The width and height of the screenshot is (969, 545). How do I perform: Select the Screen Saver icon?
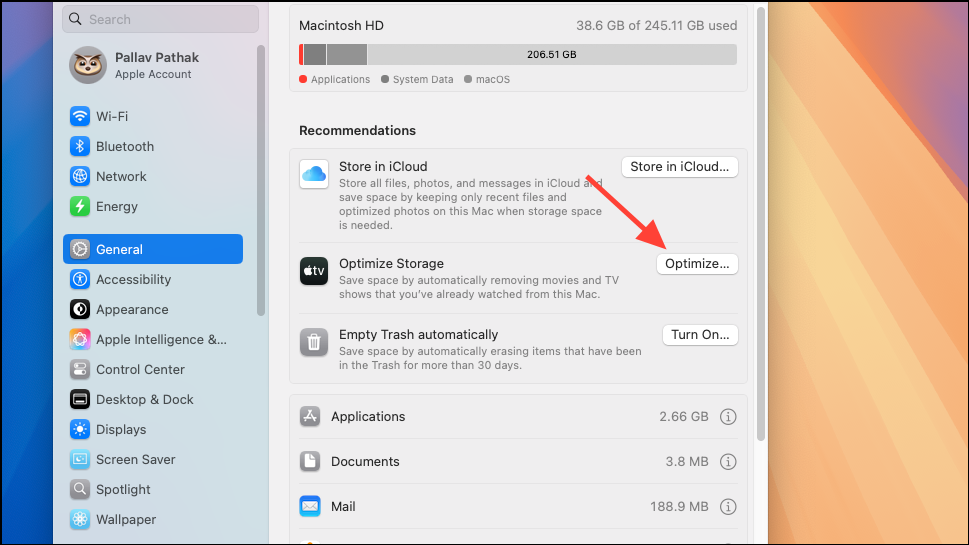click(80, 459)
